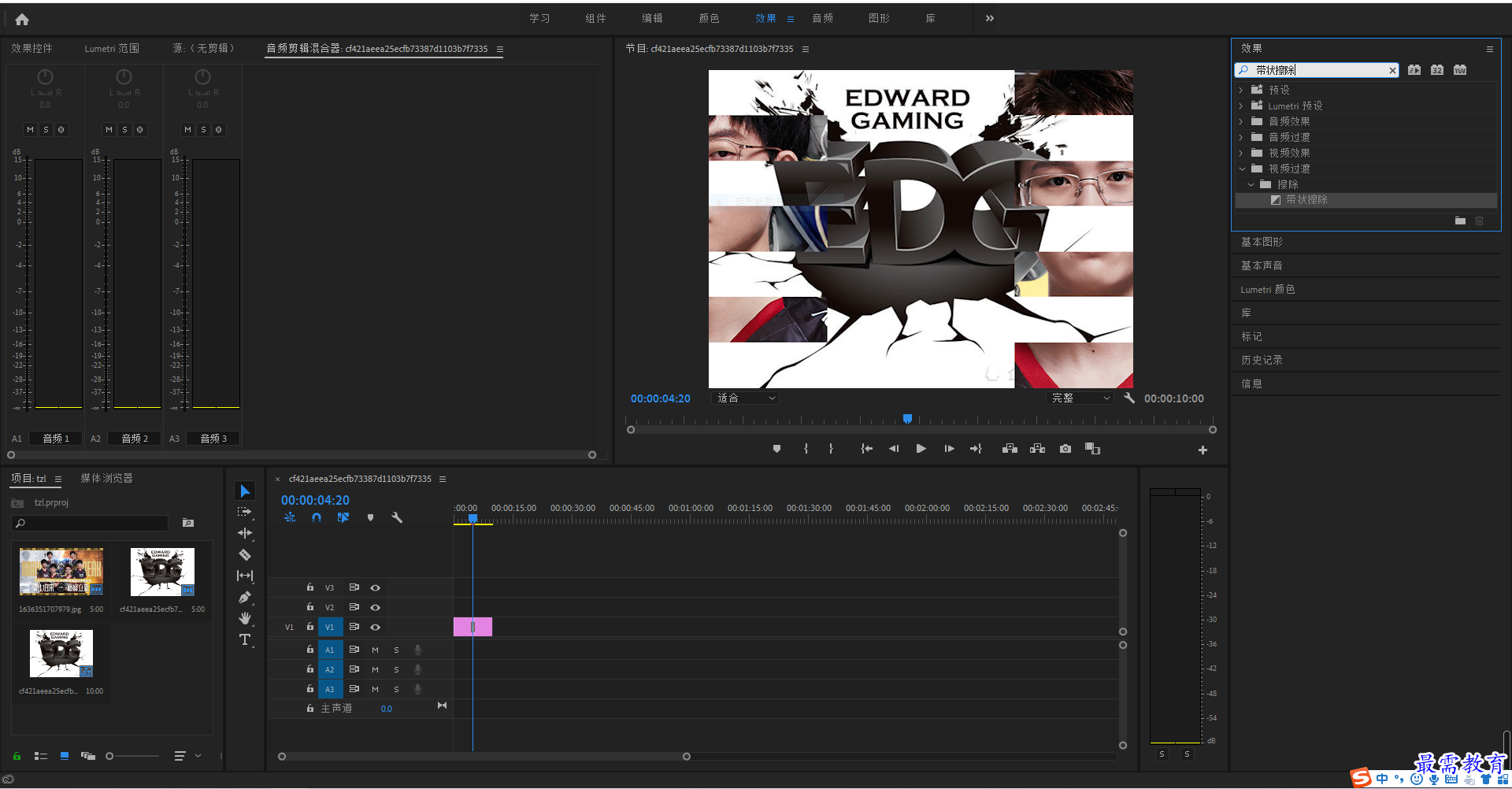Clear the effects search field
The image size is (1512, 789).
[1392, 71]
